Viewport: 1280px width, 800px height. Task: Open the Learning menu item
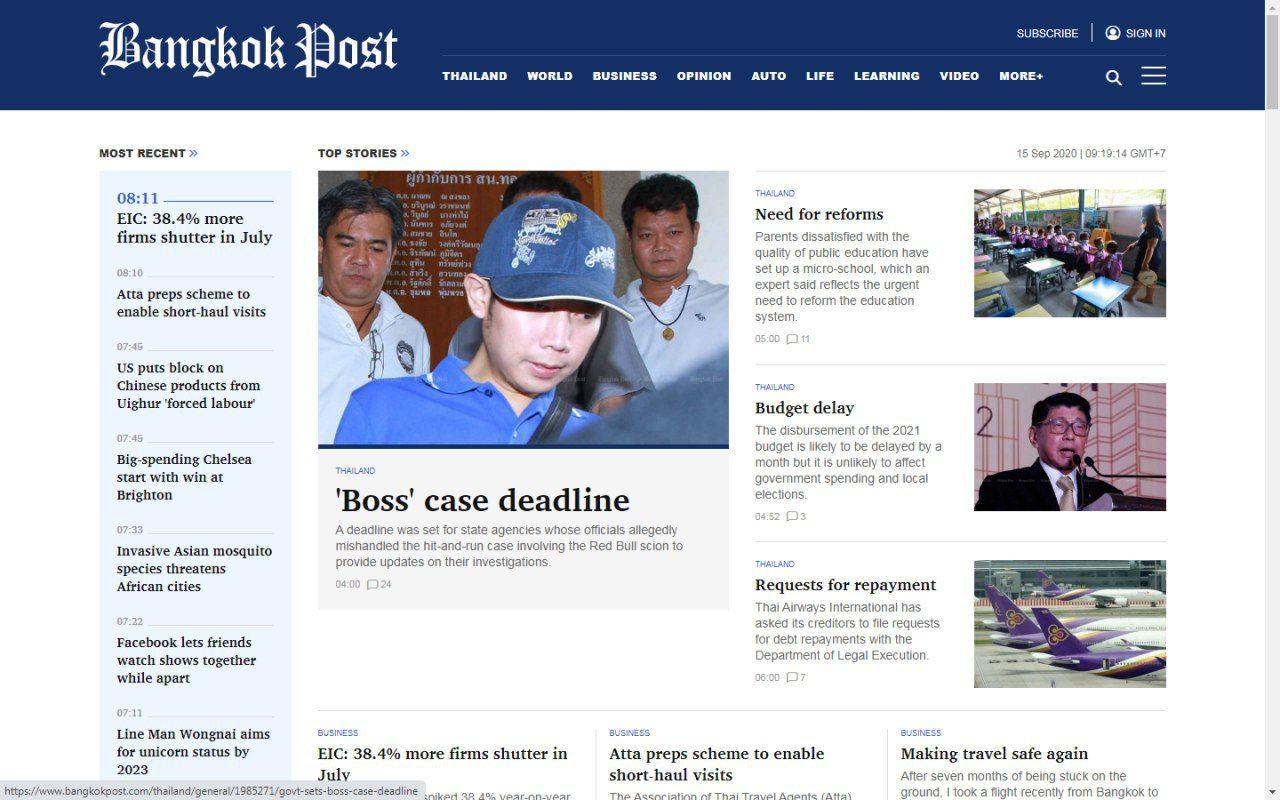(x=886, y=76)
